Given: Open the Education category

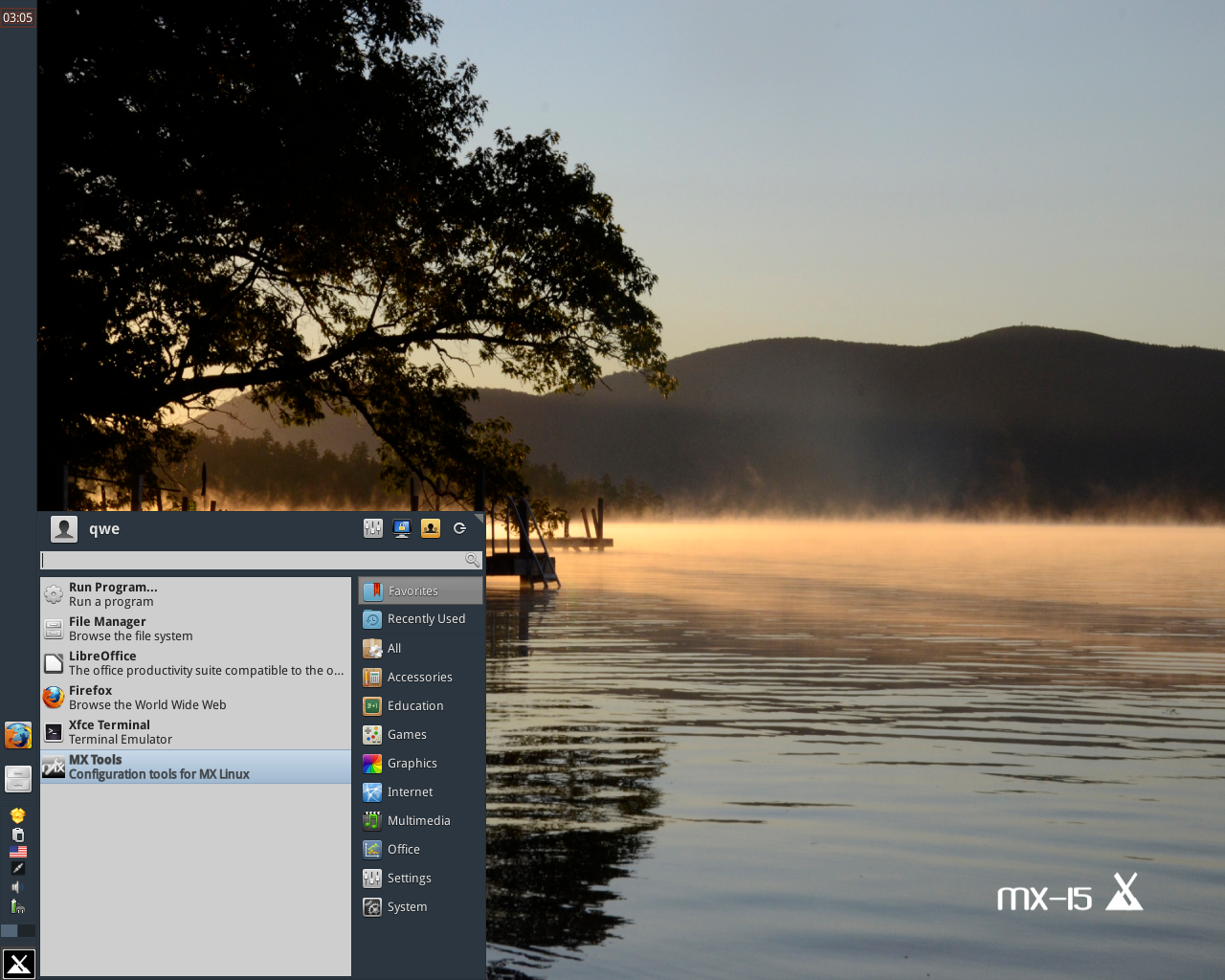Looking at the screenshot, I should [x=421, y=705].
